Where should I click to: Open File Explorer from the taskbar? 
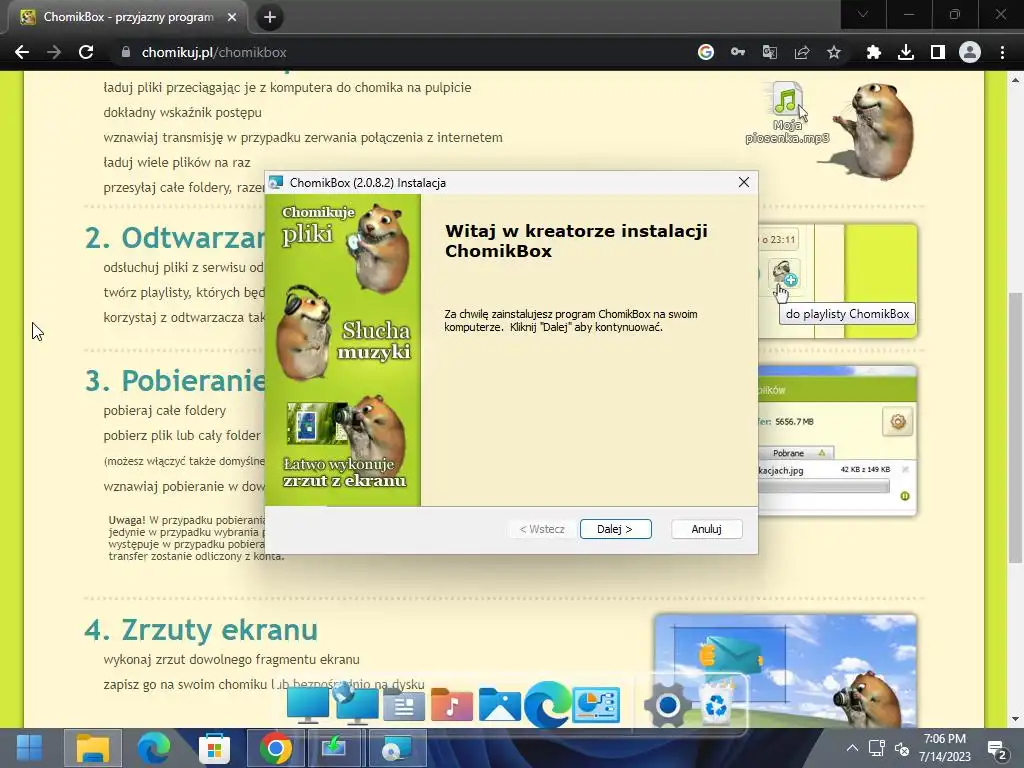[93, 748]
